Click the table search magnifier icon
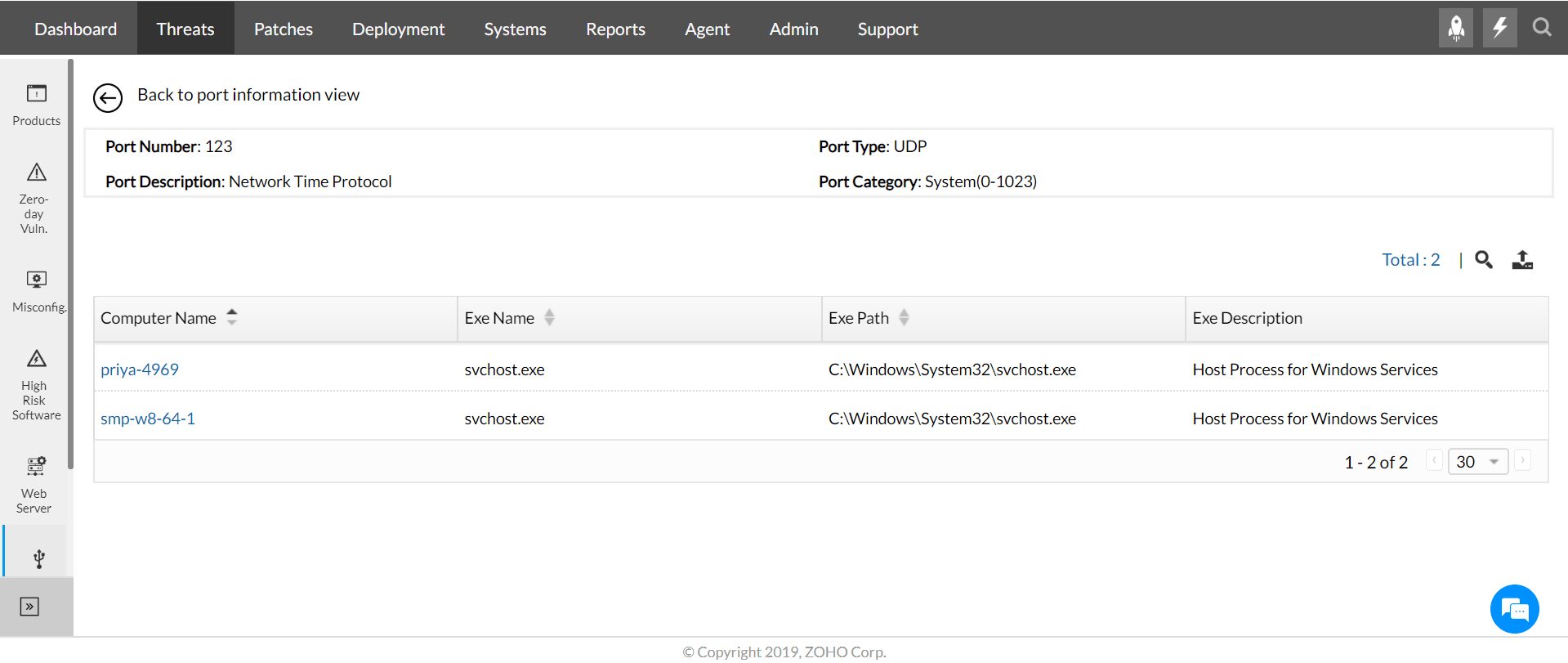The width and height of the screenshot is (1568, 663). 1484,260
